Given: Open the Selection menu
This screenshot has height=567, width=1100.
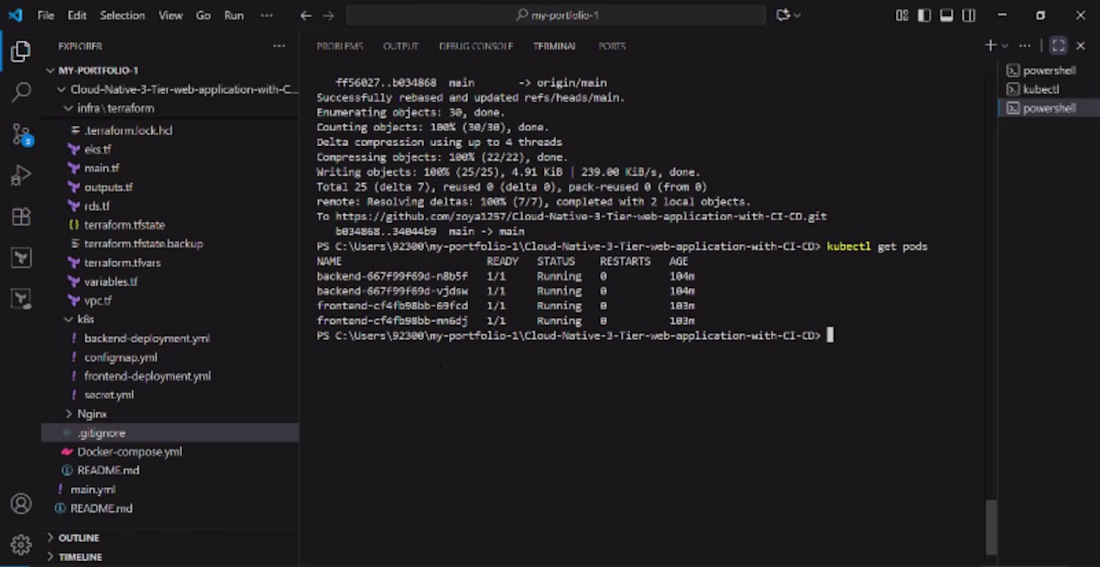Looking at the screenshot, I should pyautogui.click(x=122, y=15).
